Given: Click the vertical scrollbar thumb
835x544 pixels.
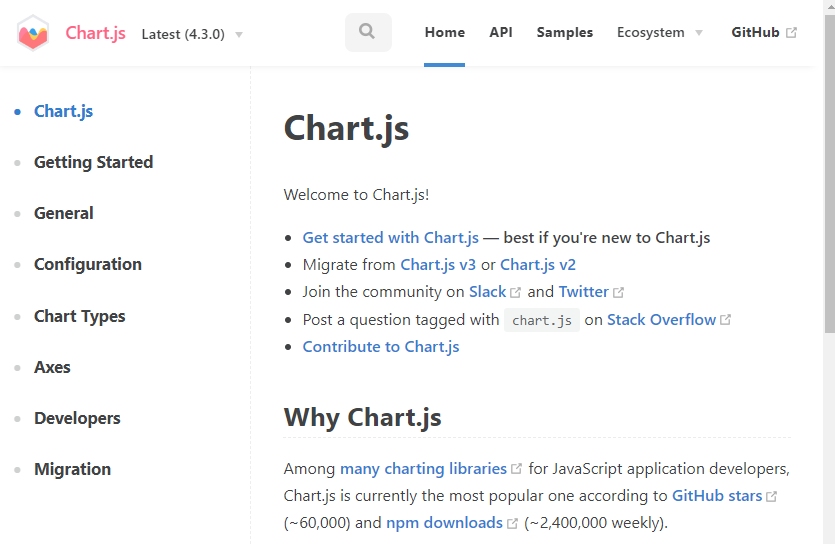Looking at the screenshot, I should 829,173.
